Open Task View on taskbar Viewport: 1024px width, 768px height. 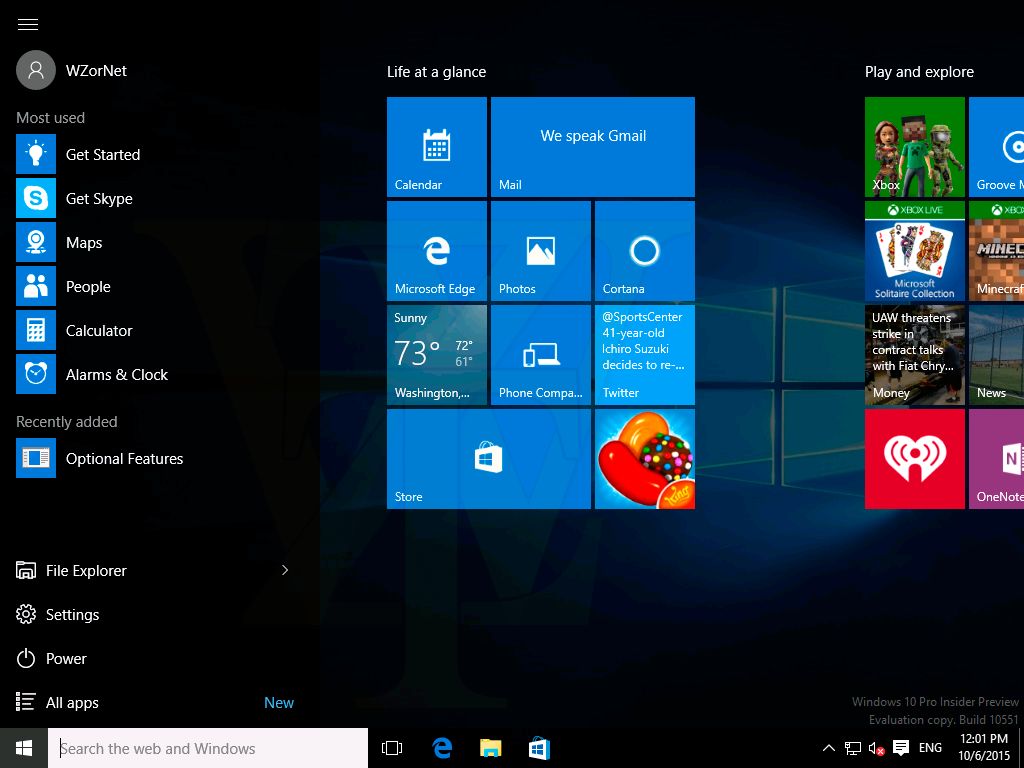[392, 748]
